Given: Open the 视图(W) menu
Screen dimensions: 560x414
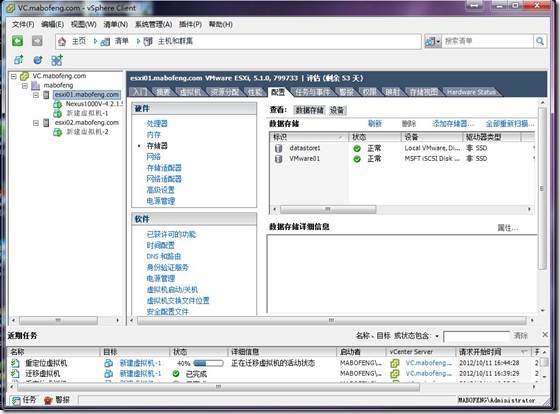Looking at the screenshot, I should (84, 24).
